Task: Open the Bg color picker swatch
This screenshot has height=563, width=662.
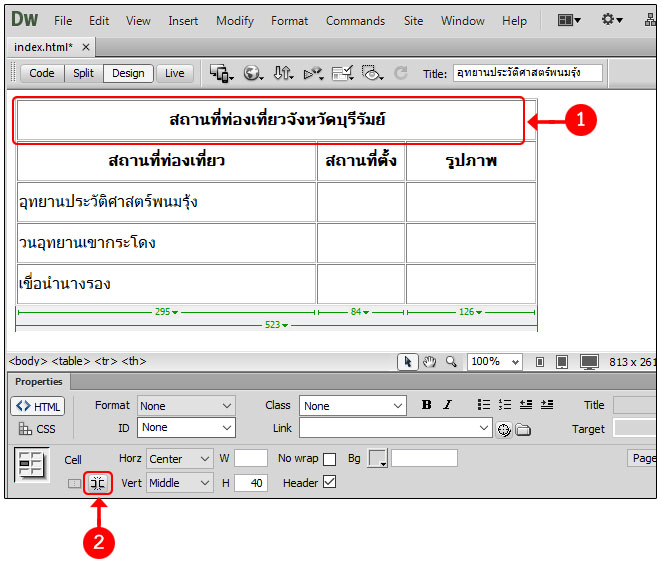Action: tap(378, 459)
